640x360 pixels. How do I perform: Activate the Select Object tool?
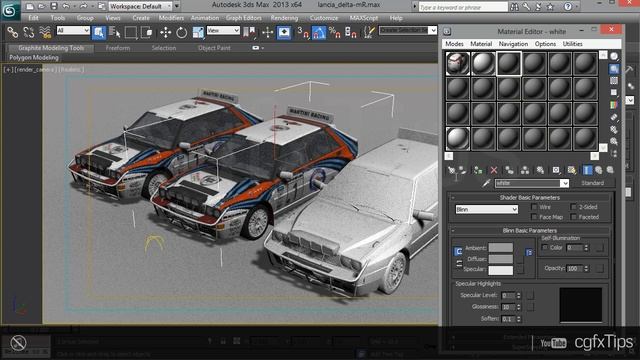99,32
